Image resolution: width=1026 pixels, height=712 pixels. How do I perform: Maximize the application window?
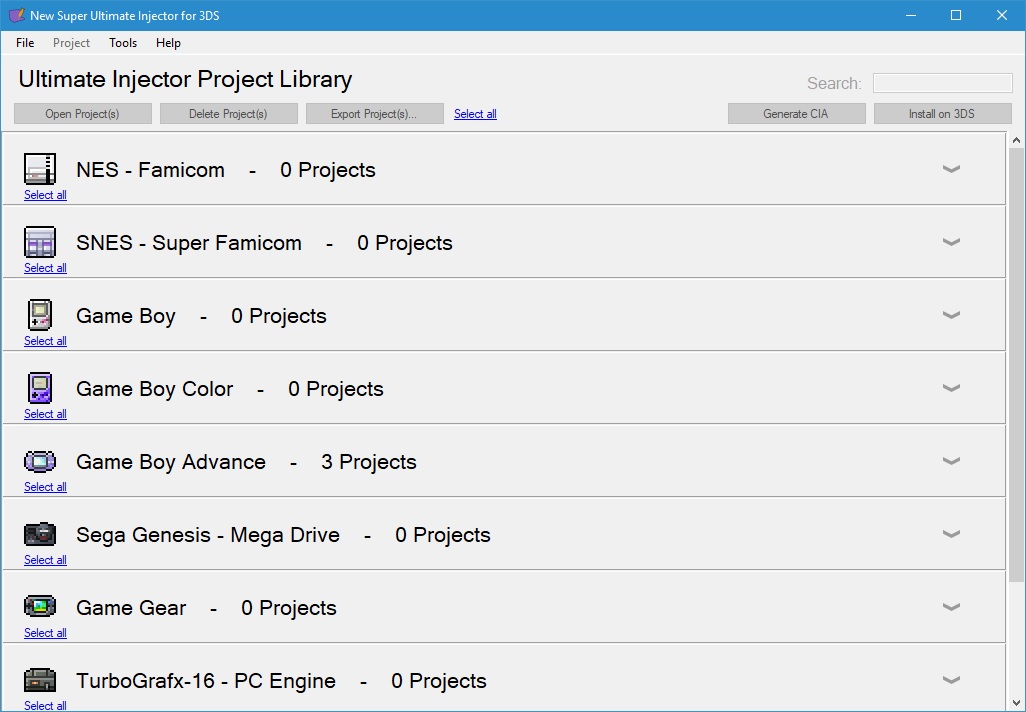(956, 15)
